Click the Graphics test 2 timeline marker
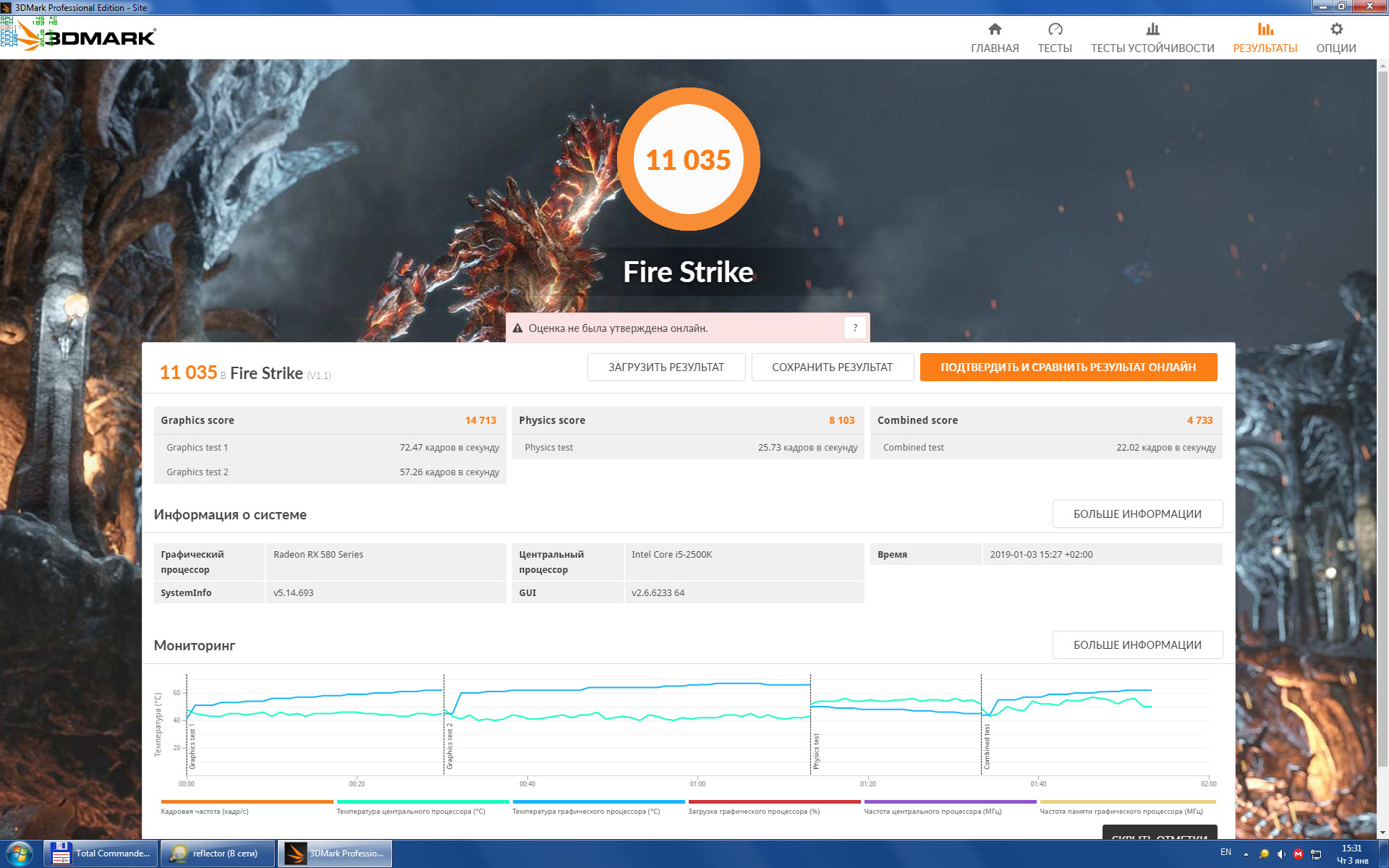 coord(449,745)
